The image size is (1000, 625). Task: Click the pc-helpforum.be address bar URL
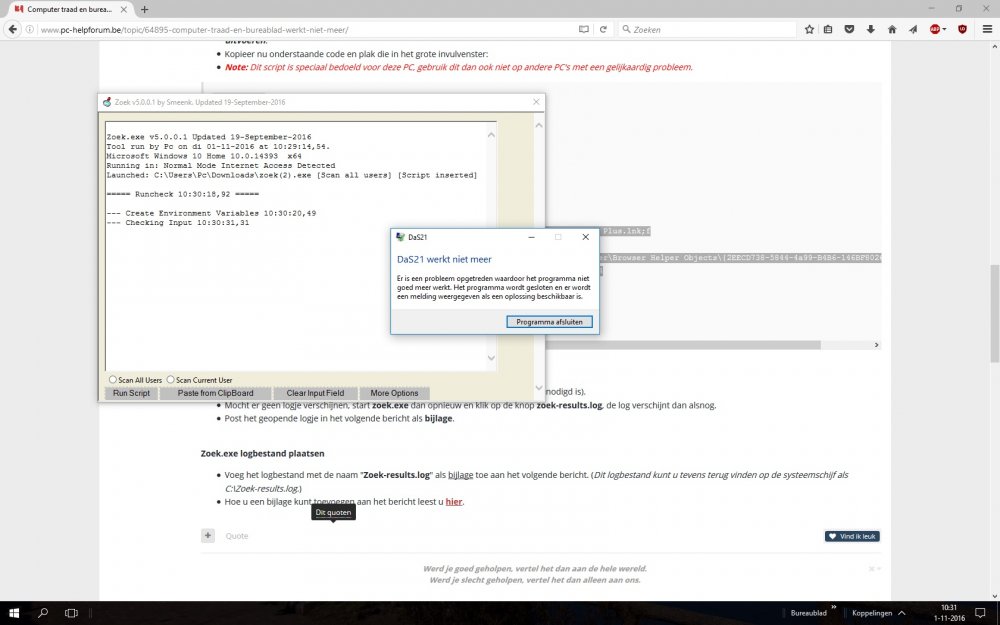[x=194, y=30]
